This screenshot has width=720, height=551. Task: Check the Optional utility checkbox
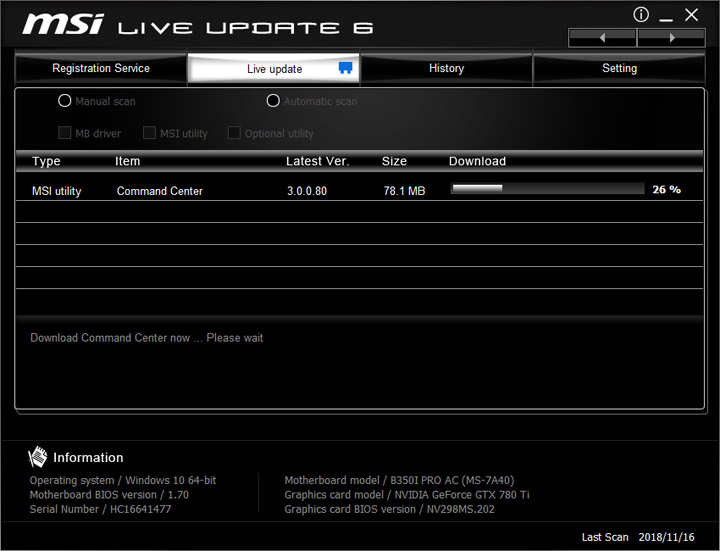point(234,133)
